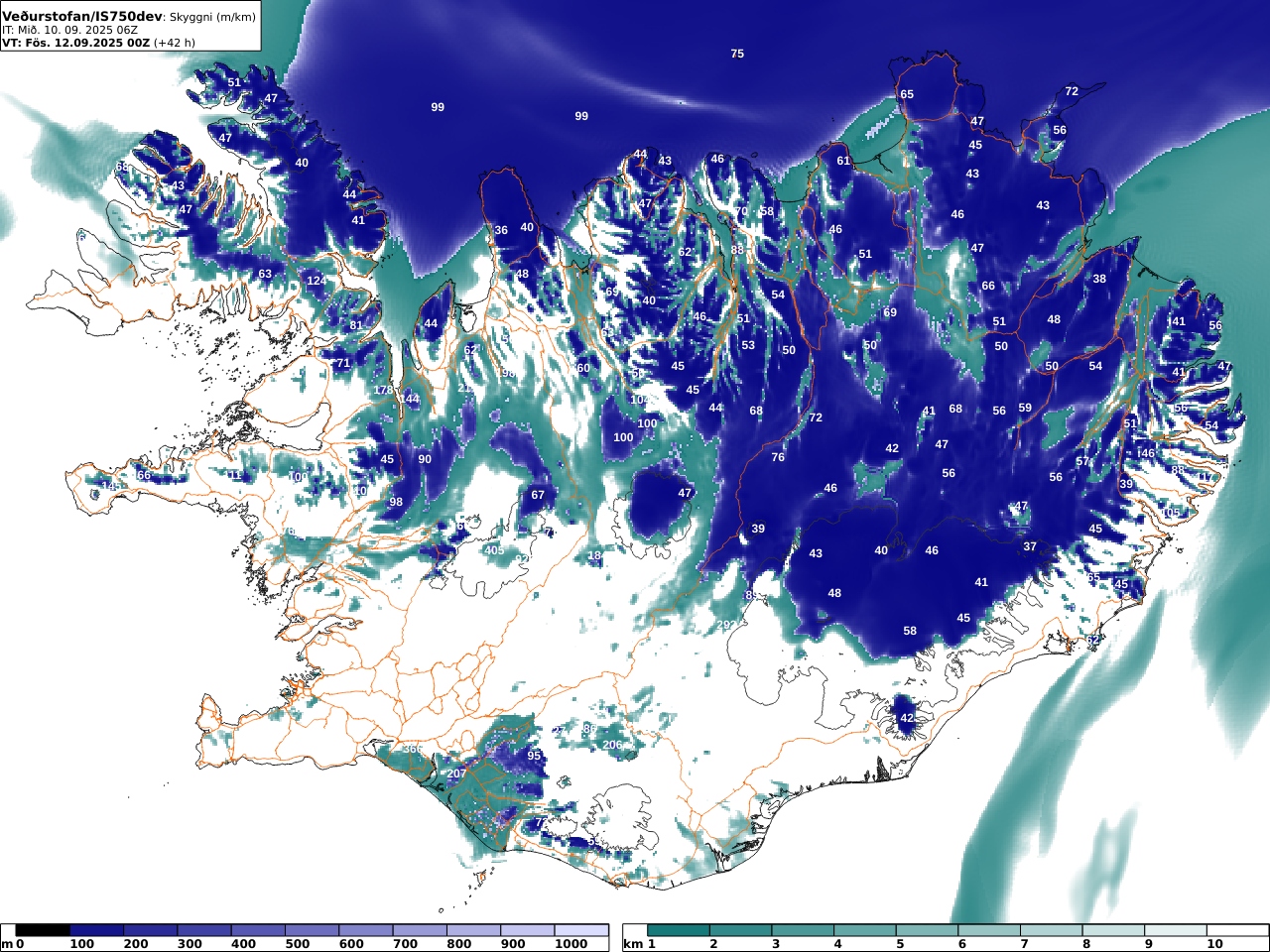Viewport: 1270px width, 952px height.
Task: Click the visibility value '207' near the south coast
Action: point(456,773)
